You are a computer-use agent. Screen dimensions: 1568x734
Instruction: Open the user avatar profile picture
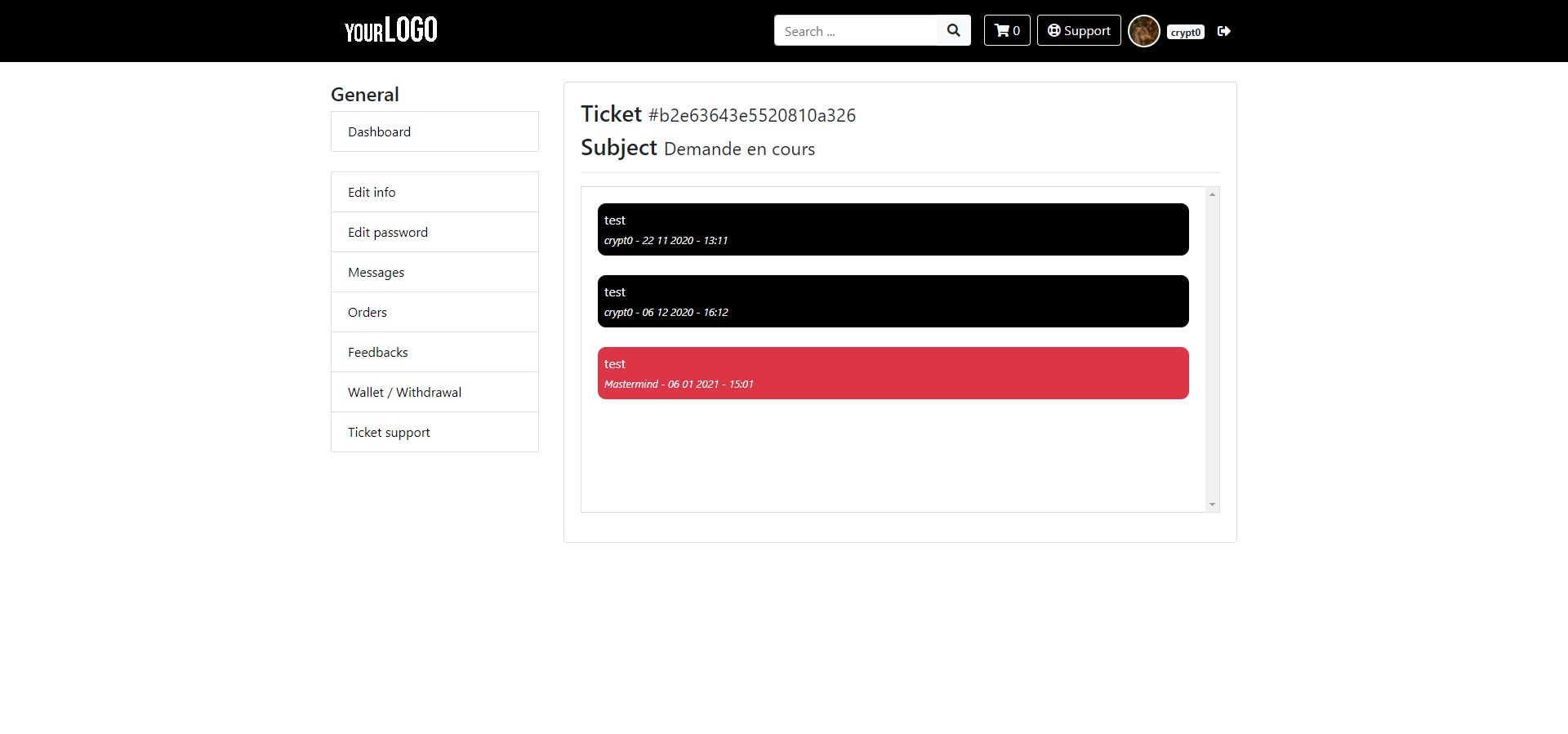(1144, 31)
